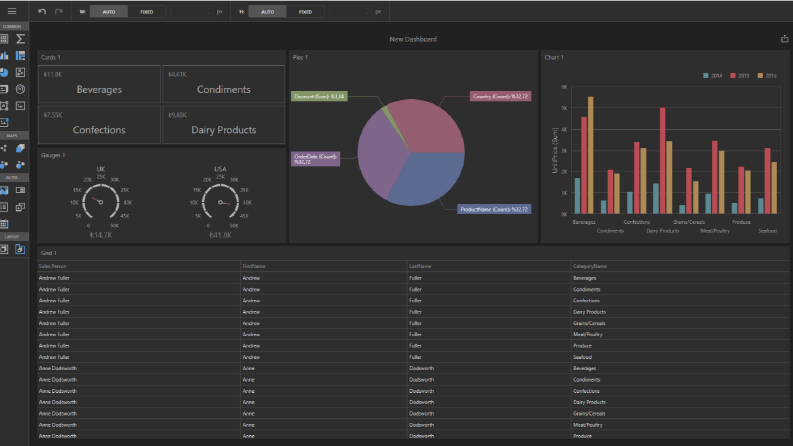Click the Undo arrow in toolbar
The height and width of the screenshot is (446, 793).
(42, 11)
